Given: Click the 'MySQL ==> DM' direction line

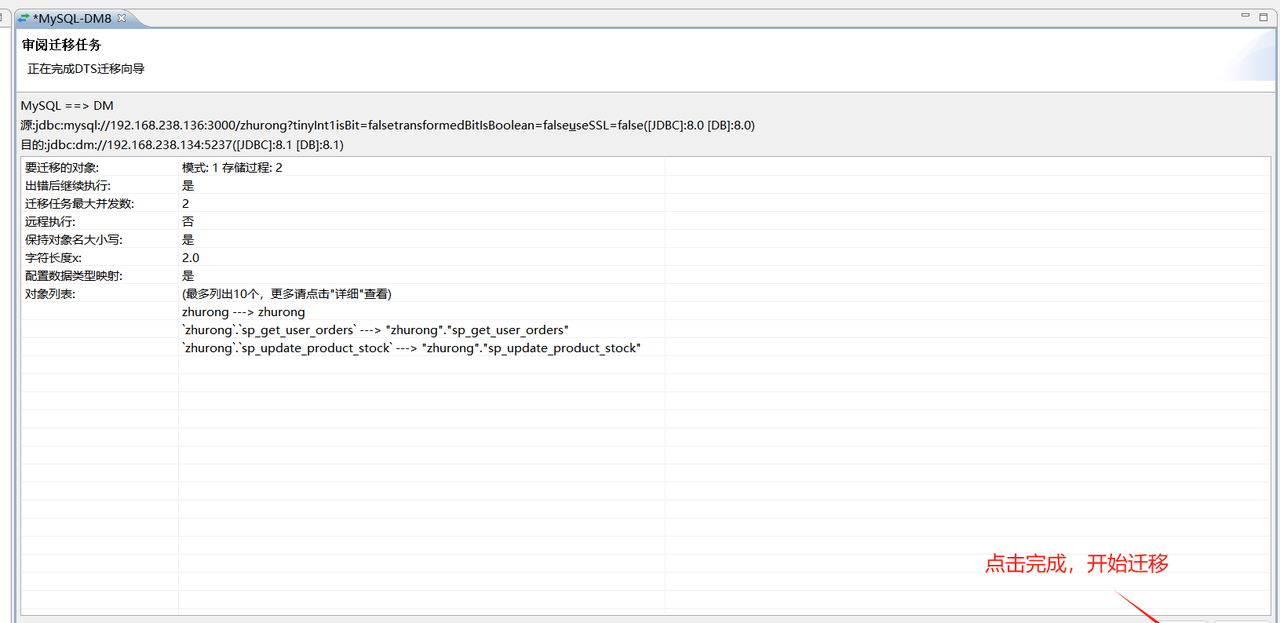Looking at the screenshot, I should [x=67, y=106].
